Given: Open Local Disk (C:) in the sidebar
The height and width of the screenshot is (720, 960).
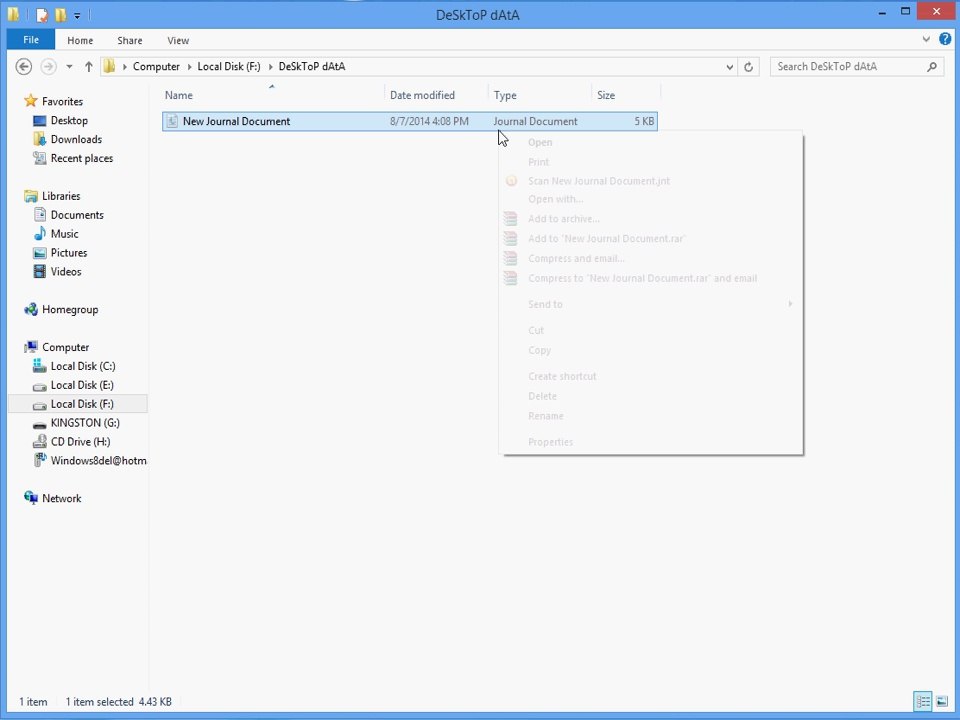Looking at the screenshot, I should [83, 366].
